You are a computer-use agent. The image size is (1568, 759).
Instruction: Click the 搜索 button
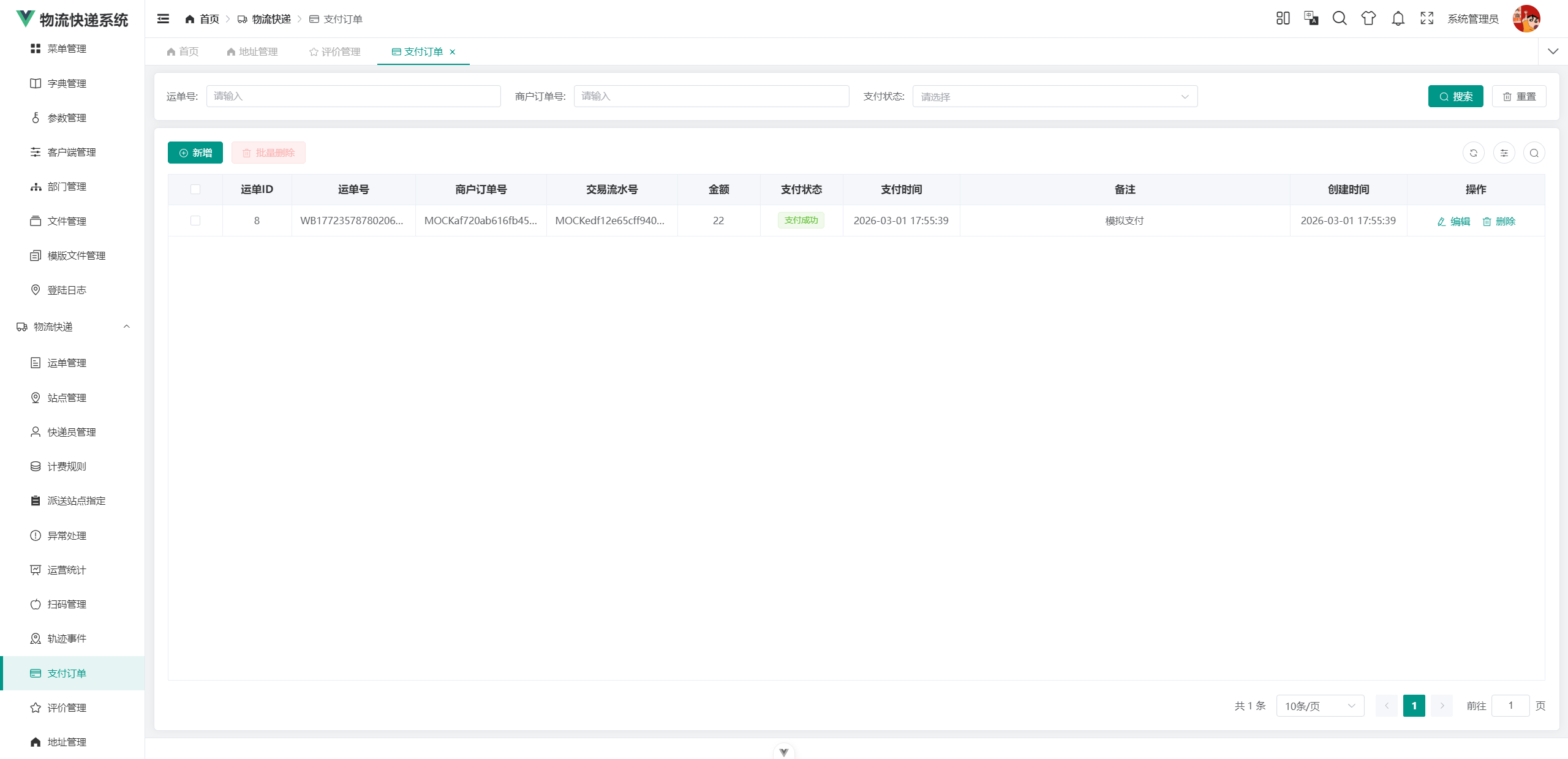point(1455,97)
